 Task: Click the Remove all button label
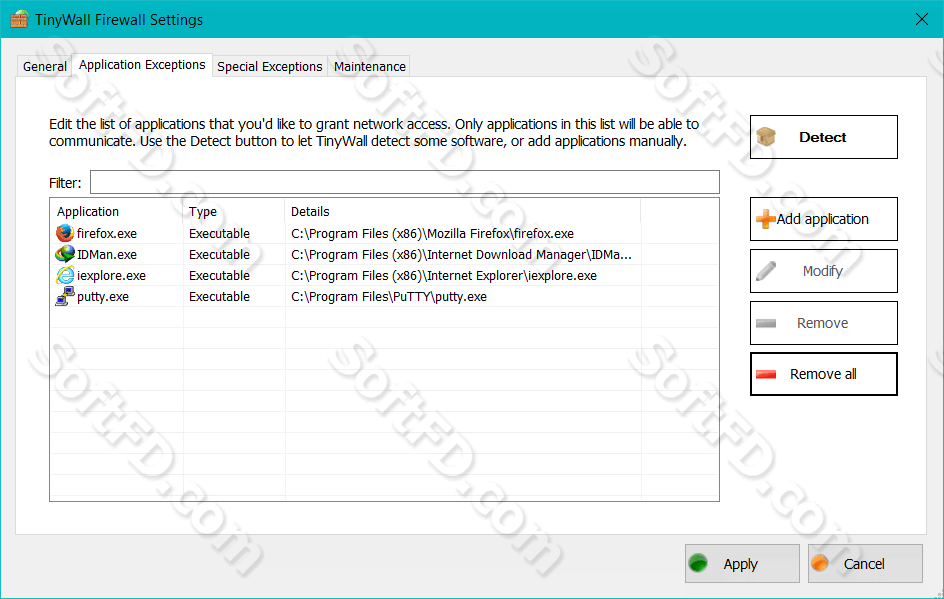[x=823, y=374]
